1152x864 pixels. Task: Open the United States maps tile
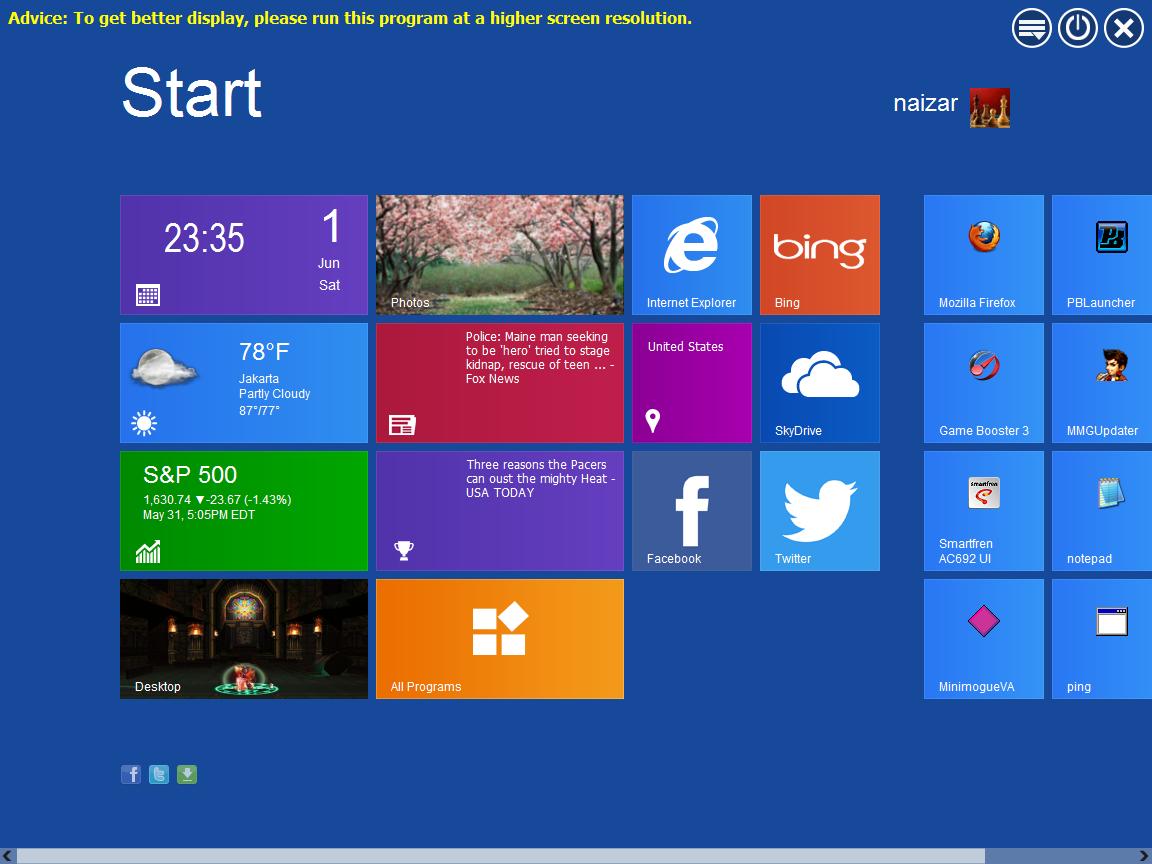[x=691, y=383]
